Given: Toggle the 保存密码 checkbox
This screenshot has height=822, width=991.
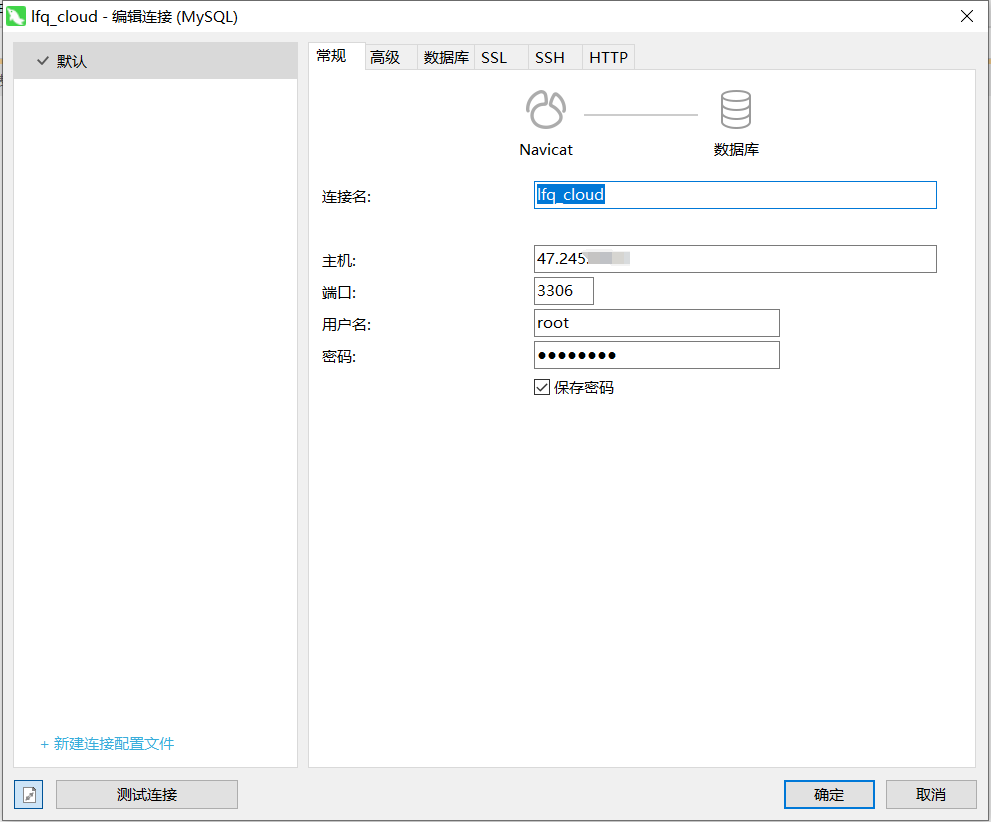Looking at the screenshot, I should pos(542,387).
